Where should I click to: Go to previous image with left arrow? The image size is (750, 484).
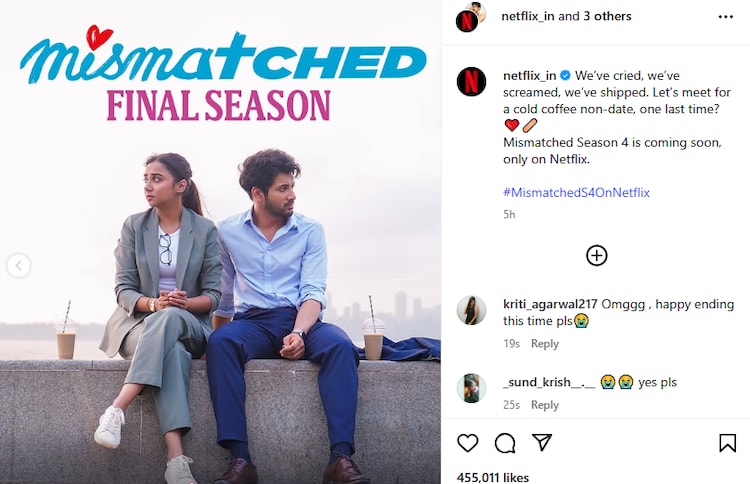(19, 265)
